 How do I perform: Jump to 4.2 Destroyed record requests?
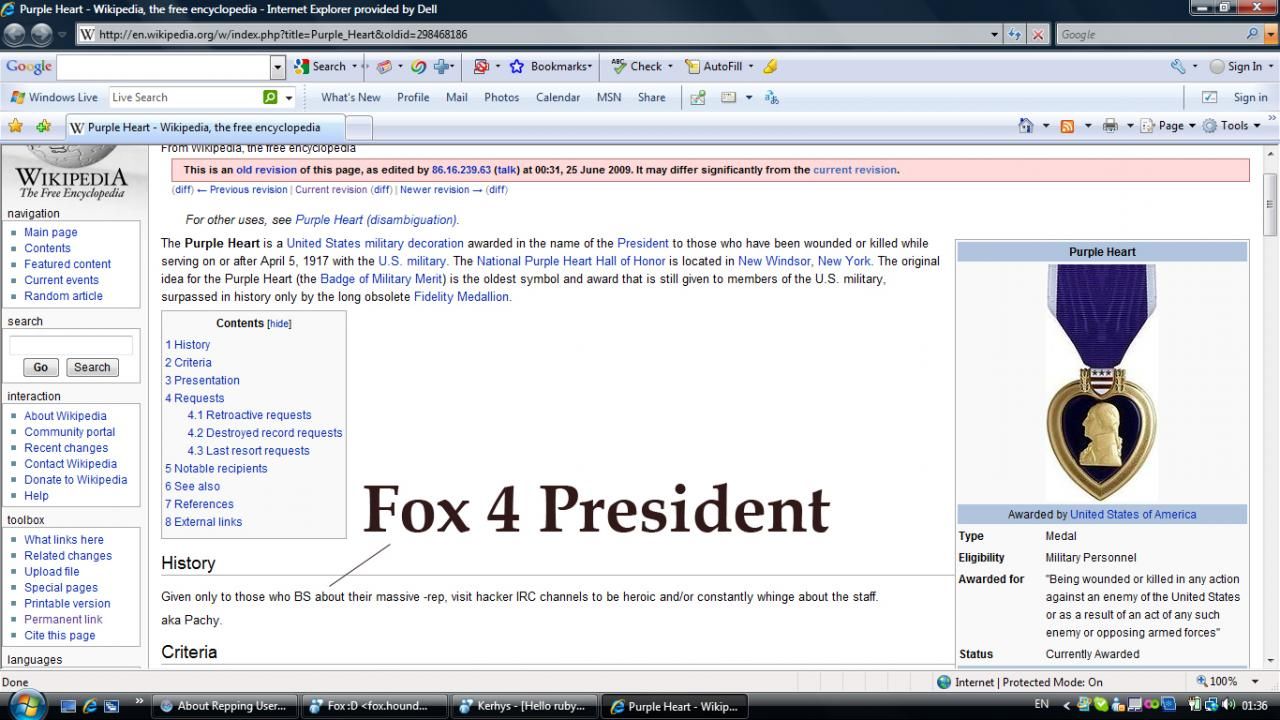click(x=265, y=433)
